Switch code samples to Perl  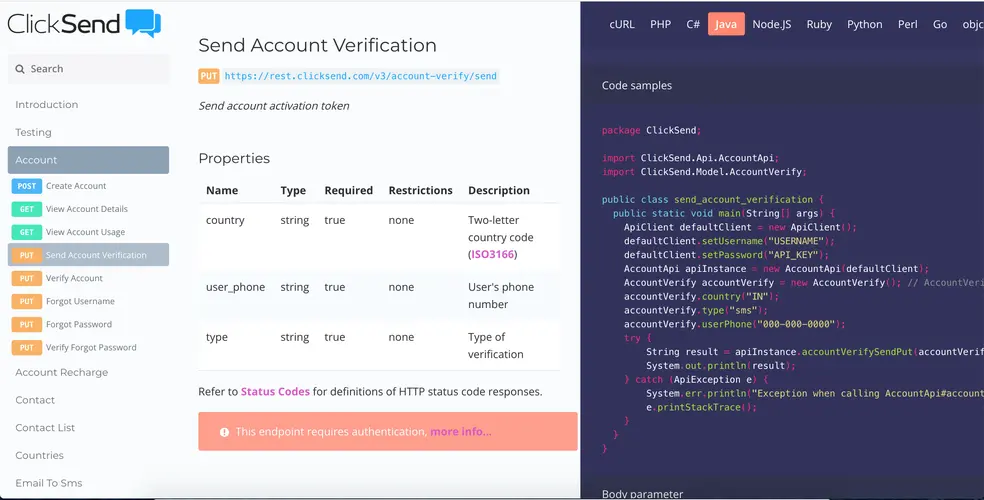click(907, 24)
